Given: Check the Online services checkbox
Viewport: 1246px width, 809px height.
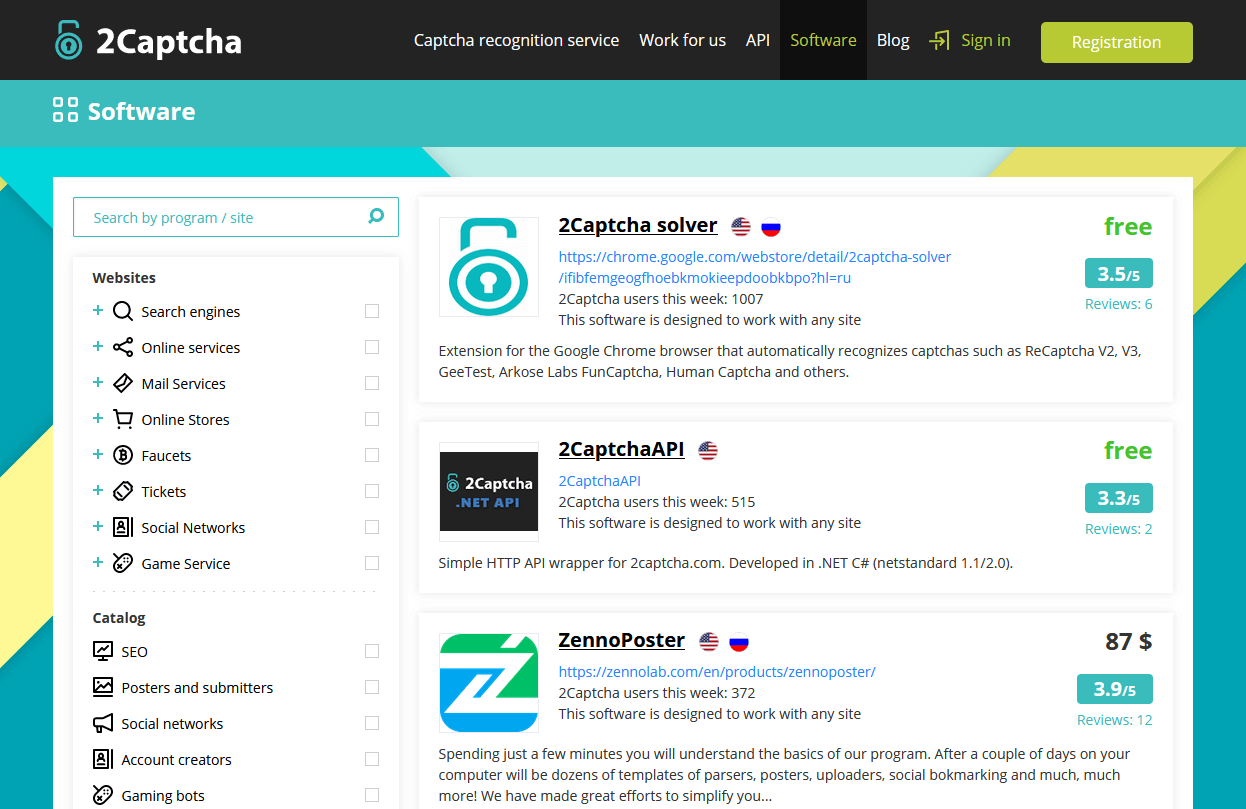Looking at the screenshot, I should point(372,347).
